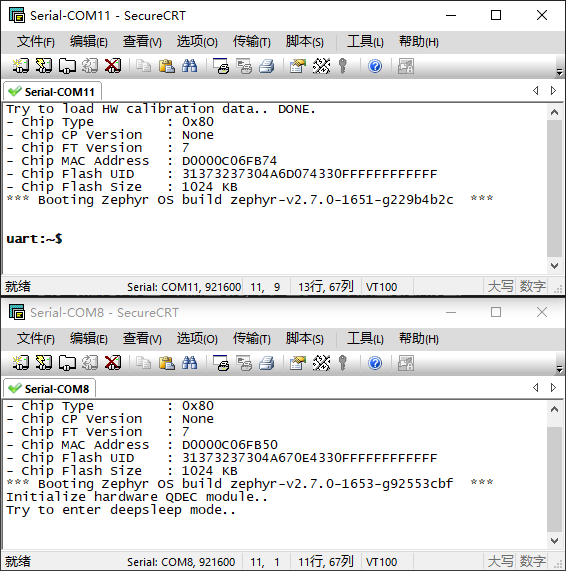Click scroll down arrow in COM11 terminal
566x571 pixels.
tap(554, 266)
